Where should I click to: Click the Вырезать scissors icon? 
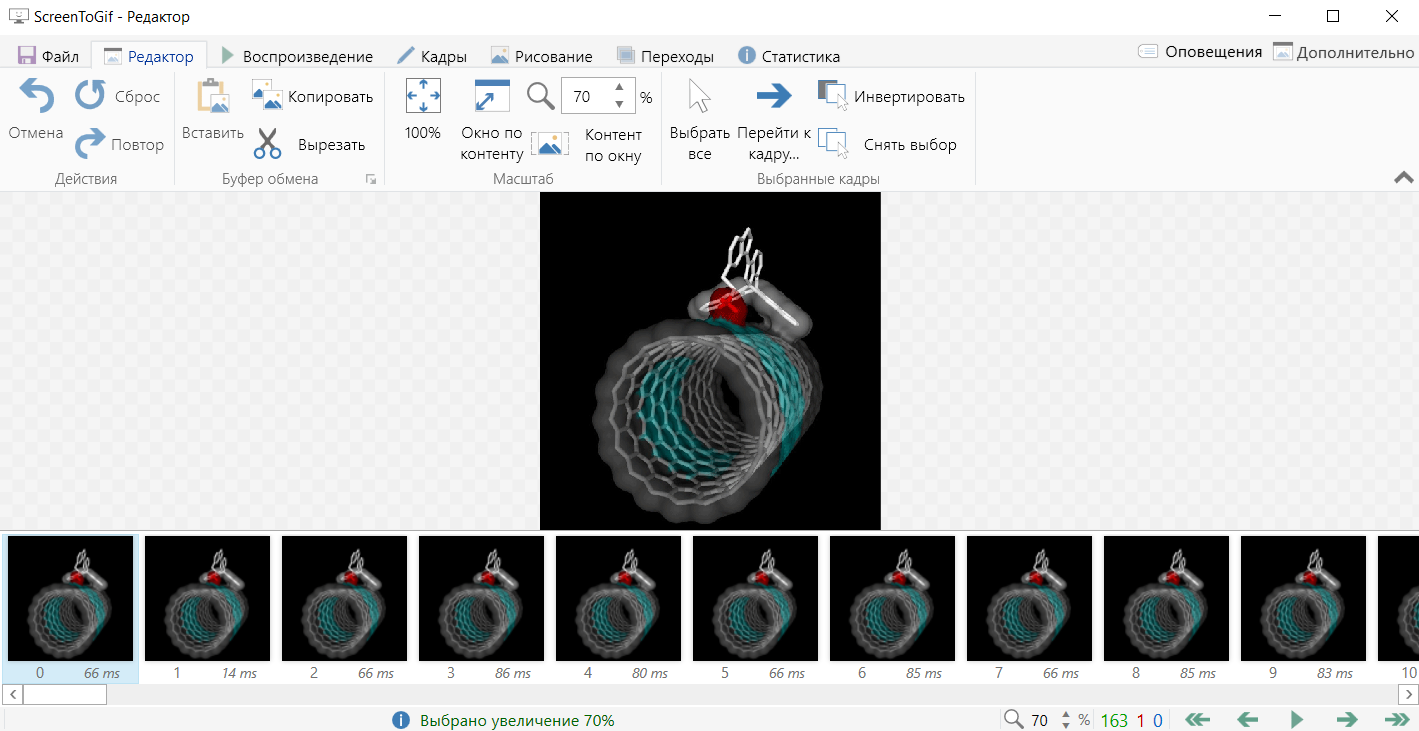pyautogui.click(x=267, y=144)
